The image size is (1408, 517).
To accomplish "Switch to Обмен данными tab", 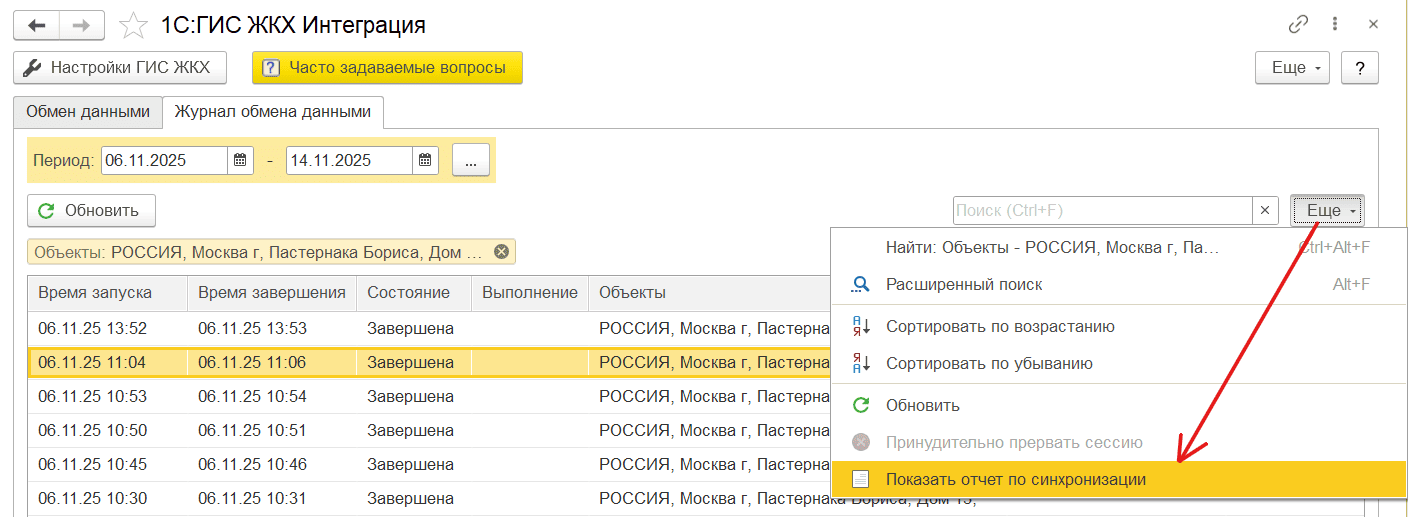I will (x=88, y=112).
